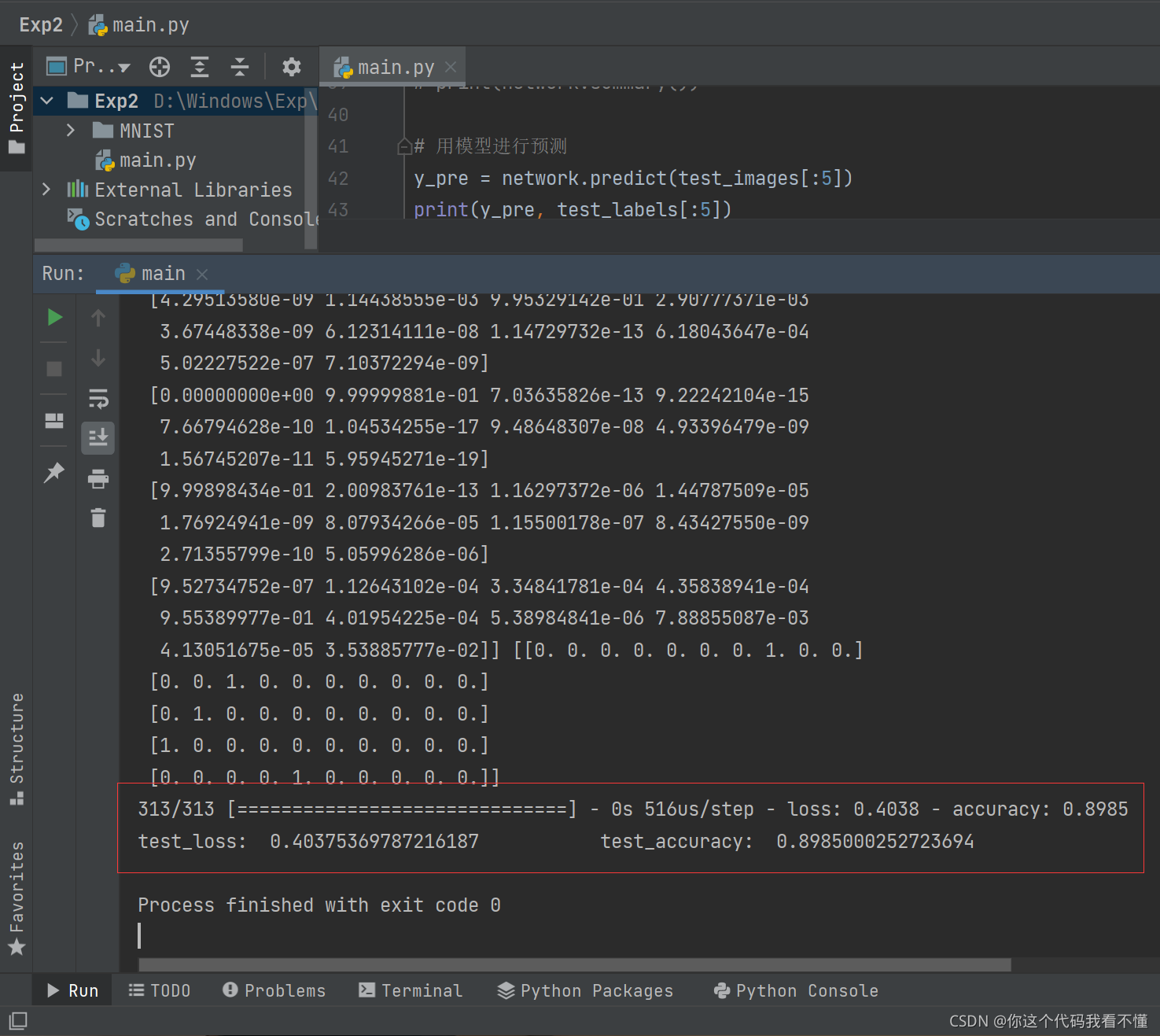Image resolution: width=1160 pixels, height=1036 pixels.
Task: Click 'Process finished with exit code 0' text
Action: (319, 905)
